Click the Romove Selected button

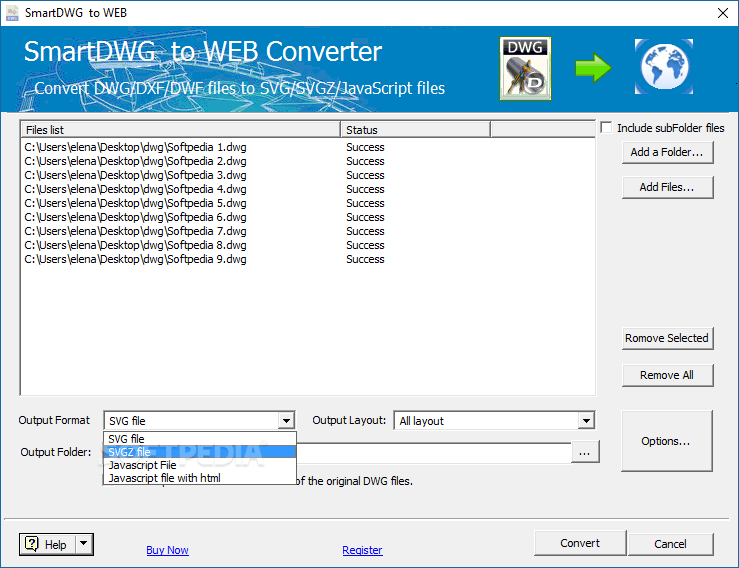(x=667, y=338)
